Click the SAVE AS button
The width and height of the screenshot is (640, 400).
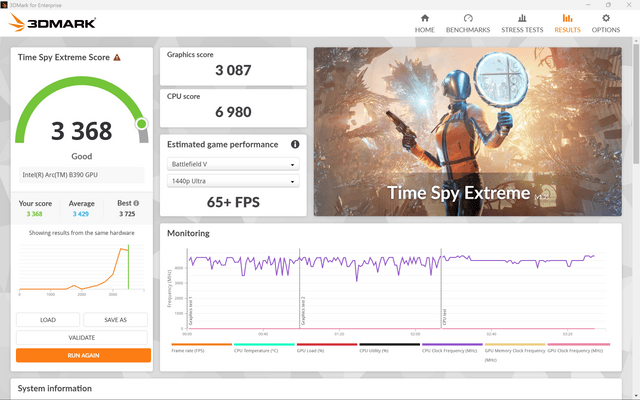coord(116,320)
